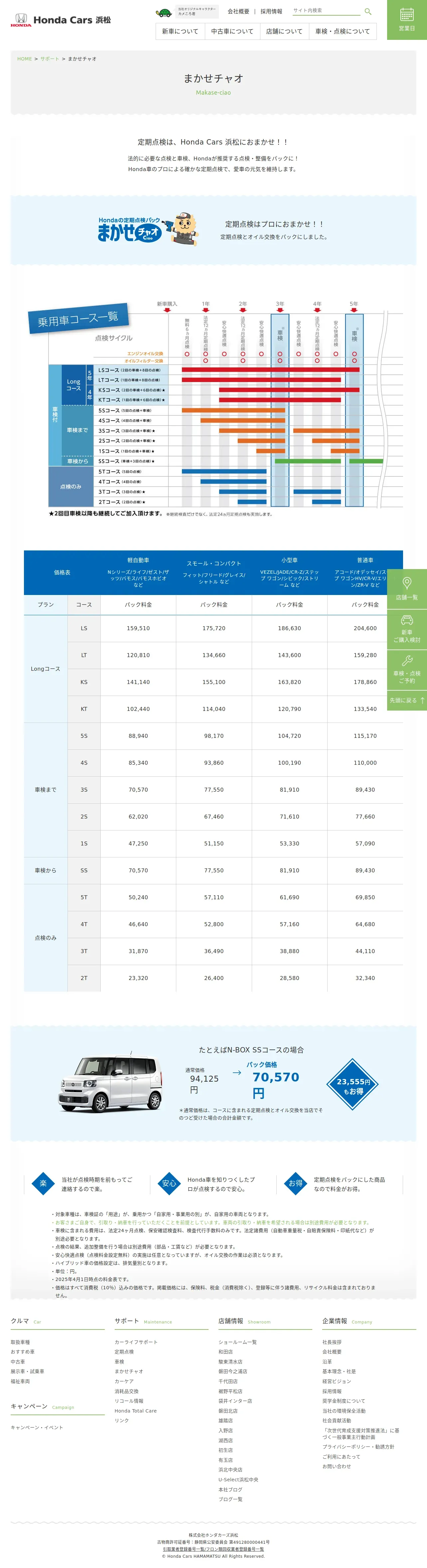Viewport: 427px width, 1568px height.
Task: Open footer link 和田店
Action: [226, 1352]
